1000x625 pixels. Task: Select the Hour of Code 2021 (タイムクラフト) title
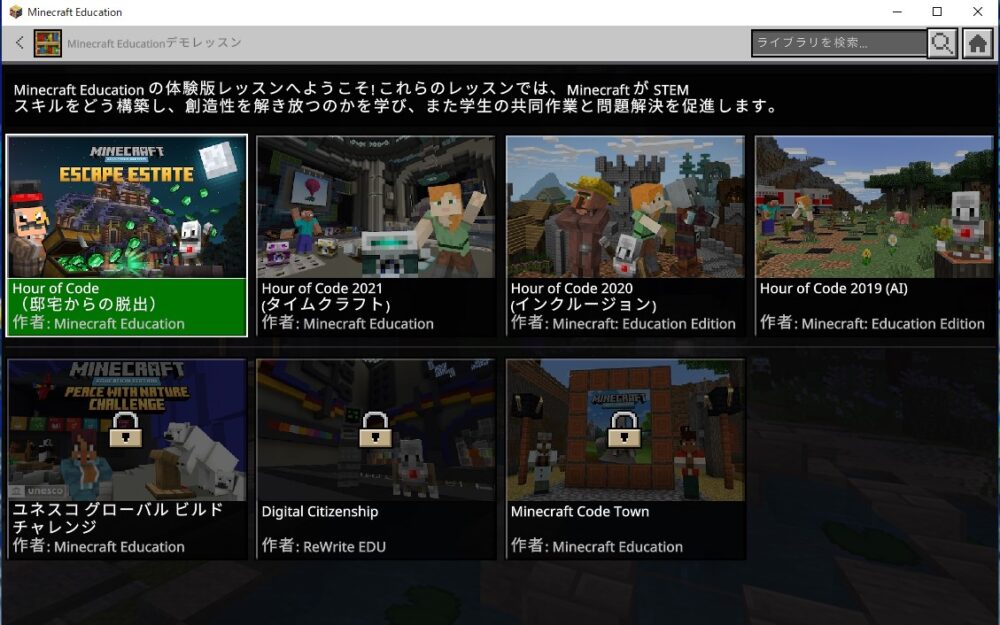click(x=325, y=296)
